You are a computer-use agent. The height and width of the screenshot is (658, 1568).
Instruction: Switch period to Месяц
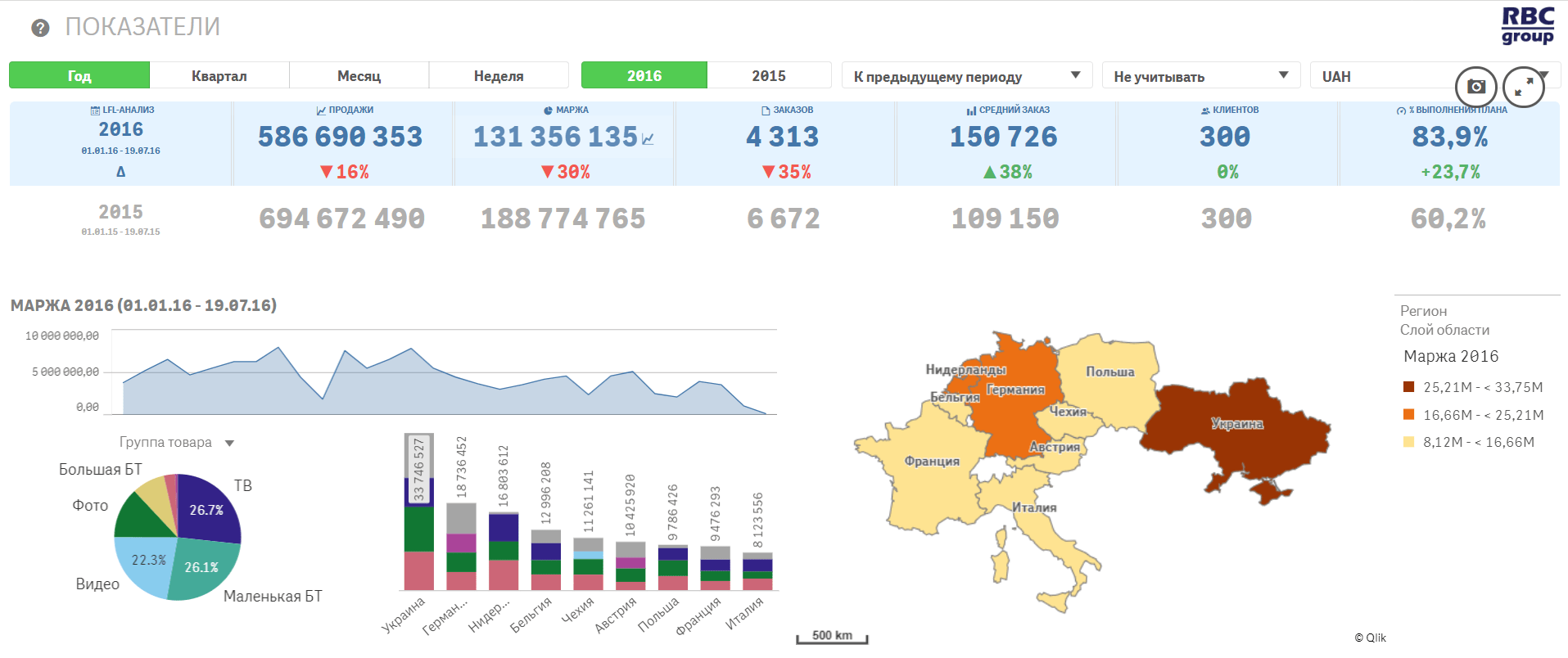coord(359,76)
